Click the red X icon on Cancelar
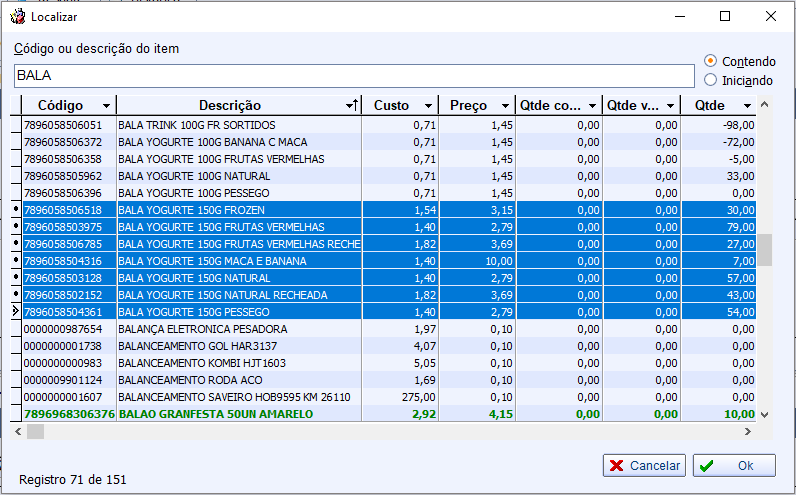 click(618, 466)
